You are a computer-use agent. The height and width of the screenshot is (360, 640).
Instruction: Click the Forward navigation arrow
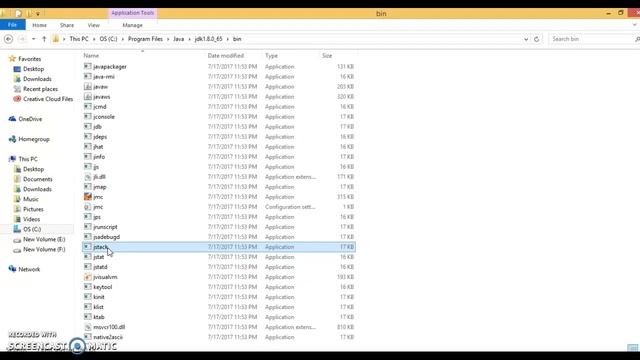pos(22,39)
